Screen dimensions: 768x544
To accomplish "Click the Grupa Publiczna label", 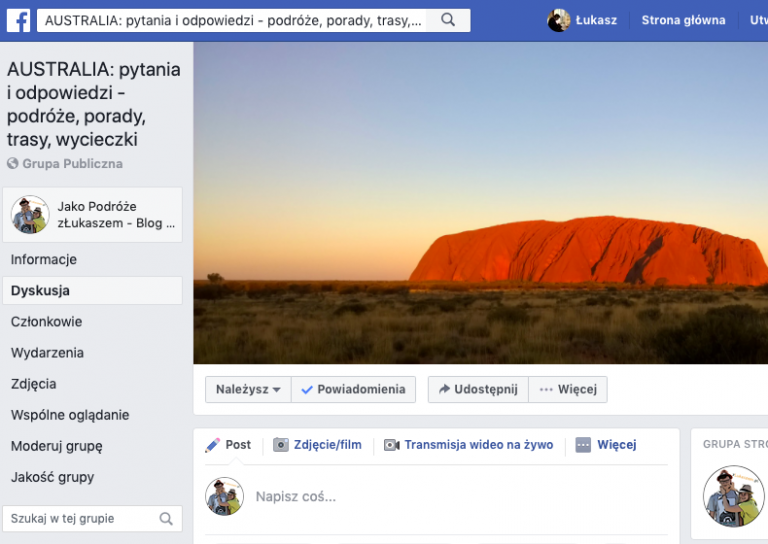I will (72, 164).
